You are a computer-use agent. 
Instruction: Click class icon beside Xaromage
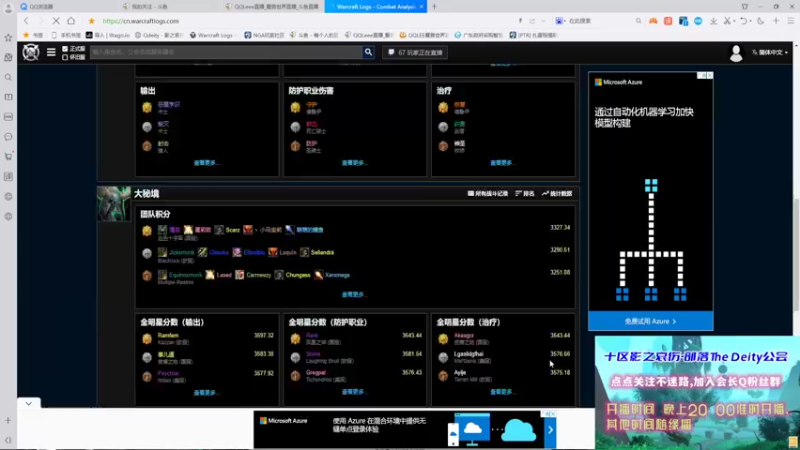click(x=318, y=275)
